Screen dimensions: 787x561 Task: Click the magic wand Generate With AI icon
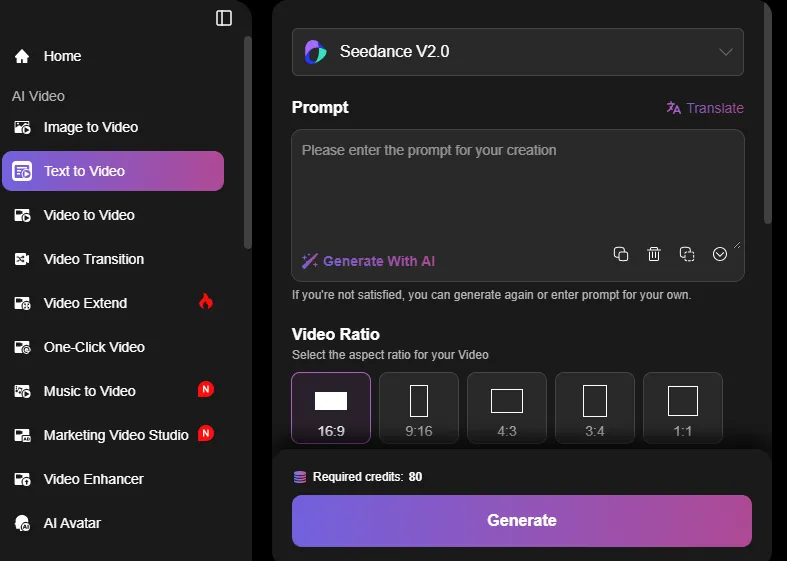(310, 261)
